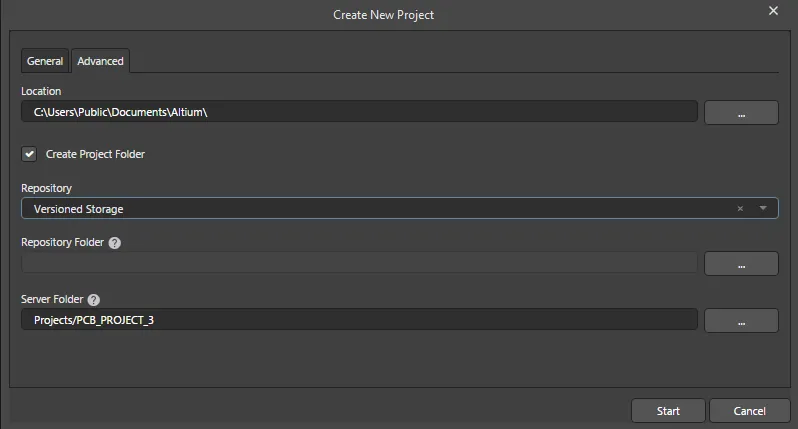Click into the Location path field
Image resolution: width=798 pixels, height=429 pixels.
click(x=359, y=112)
